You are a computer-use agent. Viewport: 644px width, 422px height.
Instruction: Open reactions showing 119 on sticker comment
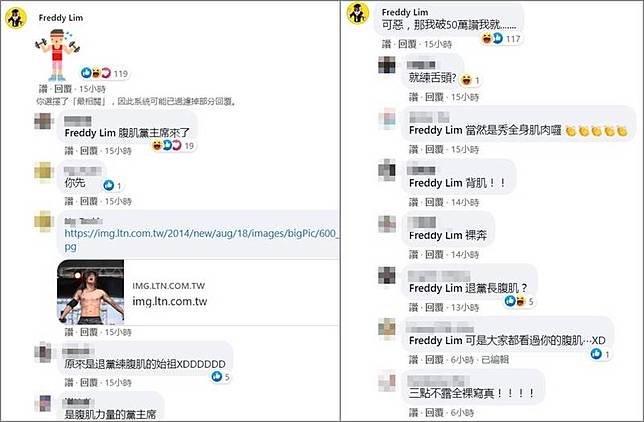(x=105, y=73)
